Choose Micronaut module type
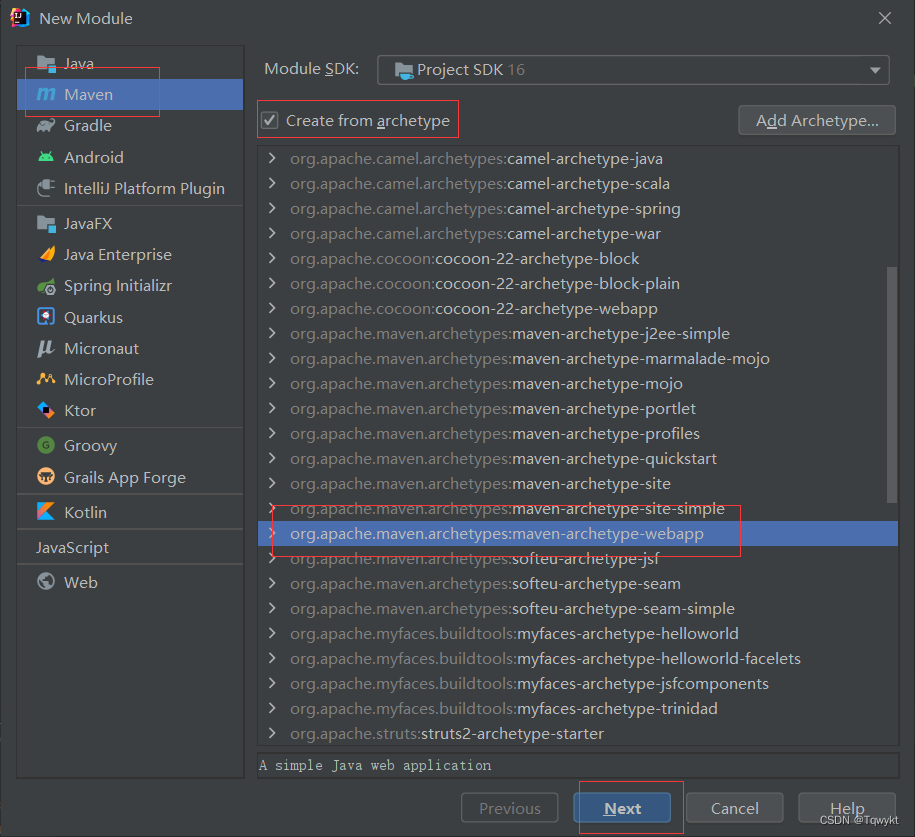 (130, 348)
